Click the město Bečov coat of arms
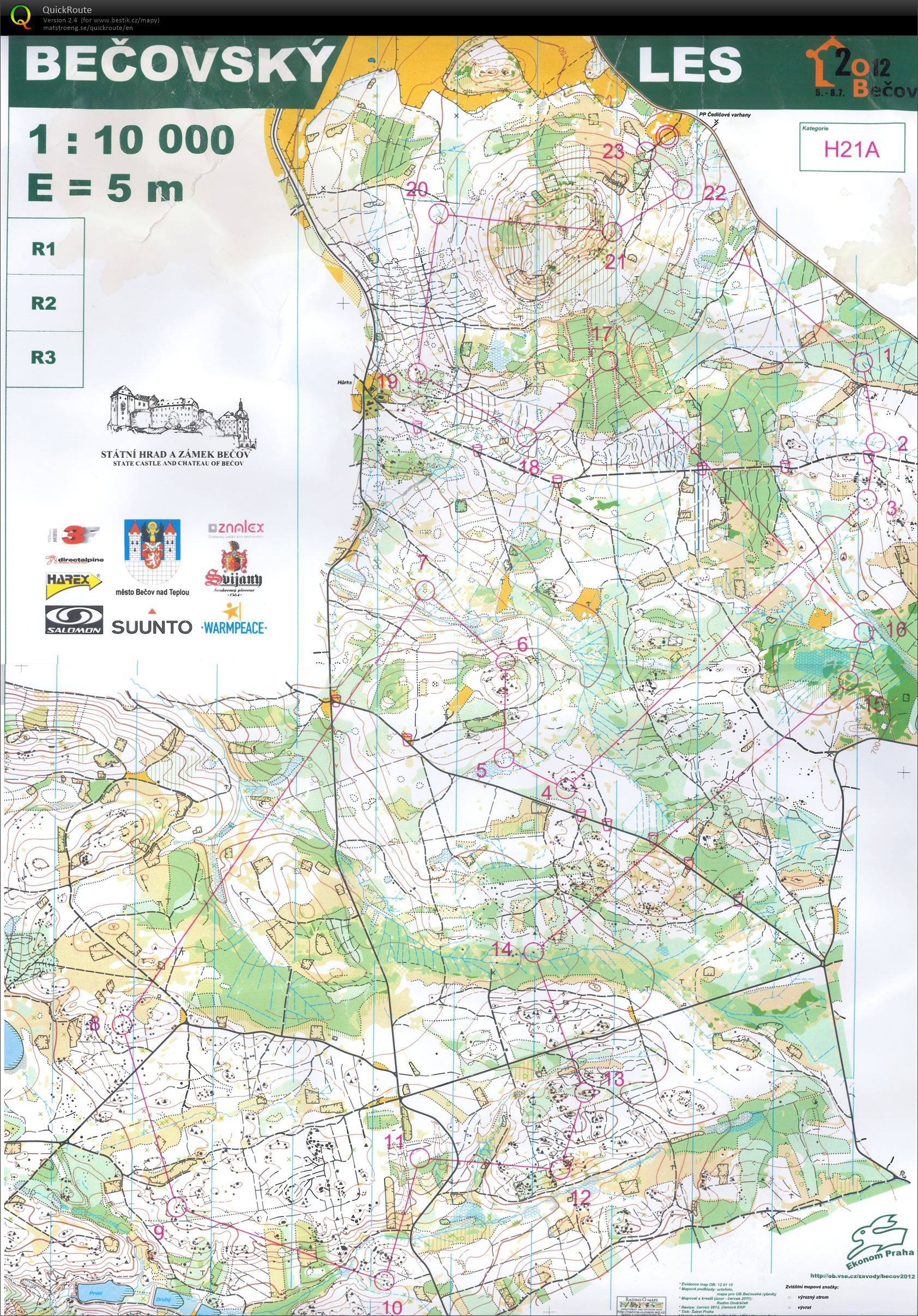Image resolution: width=918 pixels, height=1316 pixels. click(x=152, y=551)
